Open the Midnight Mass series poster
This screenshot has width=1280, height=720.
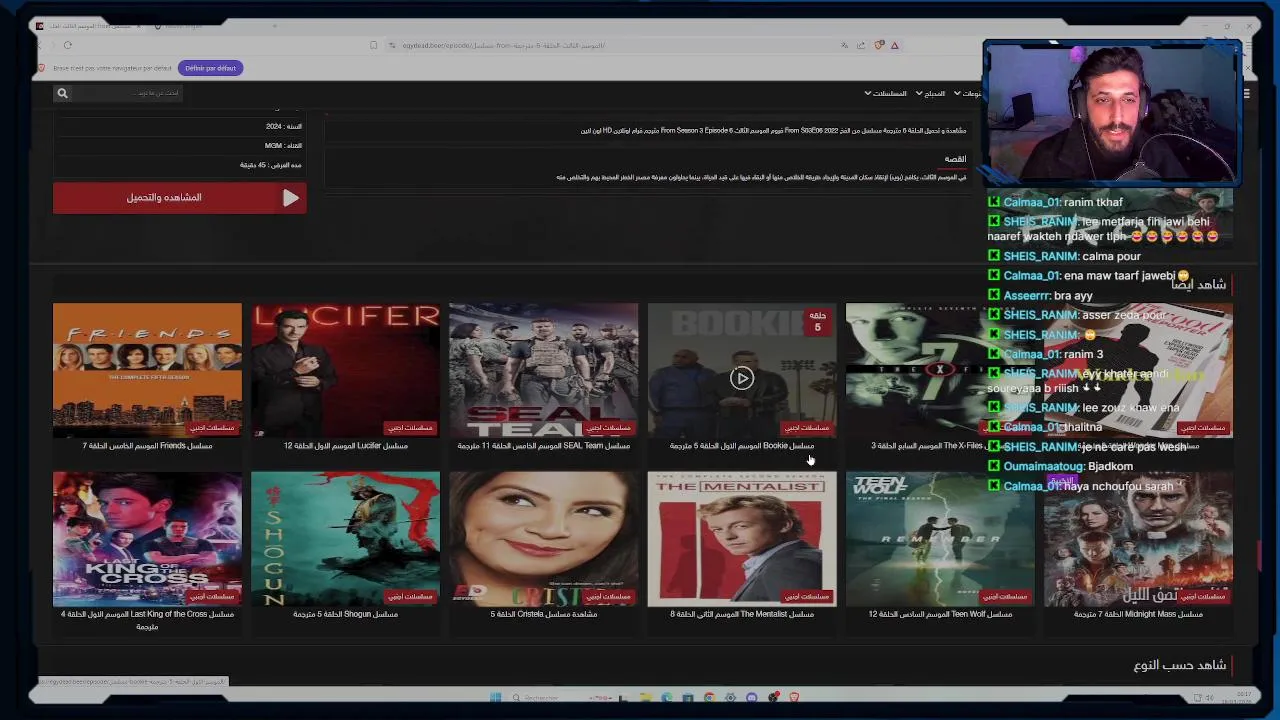[1138, 539]
